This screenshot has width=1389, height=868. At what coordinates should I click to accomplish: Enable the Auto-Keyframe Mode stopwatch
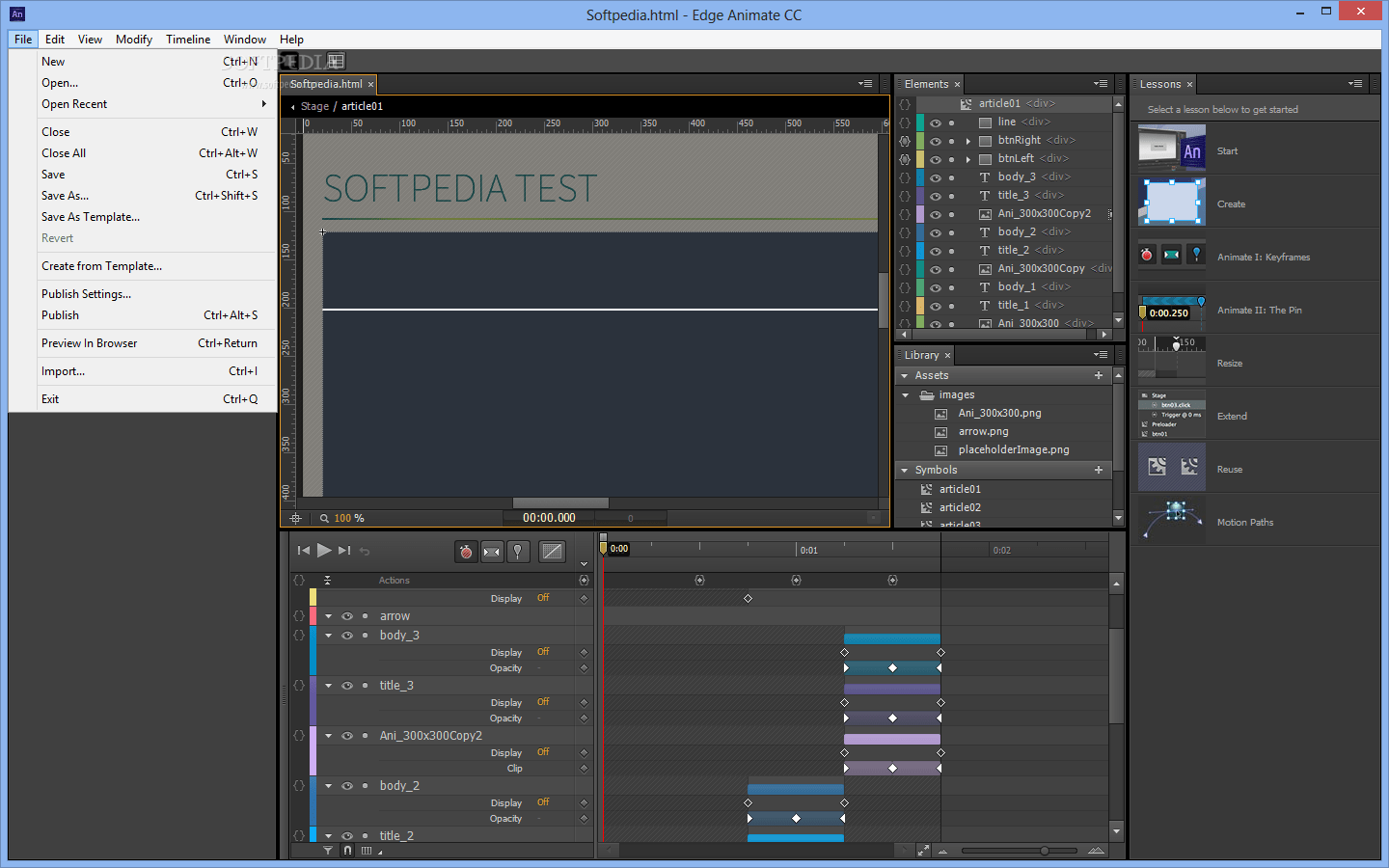click(465, 551)
